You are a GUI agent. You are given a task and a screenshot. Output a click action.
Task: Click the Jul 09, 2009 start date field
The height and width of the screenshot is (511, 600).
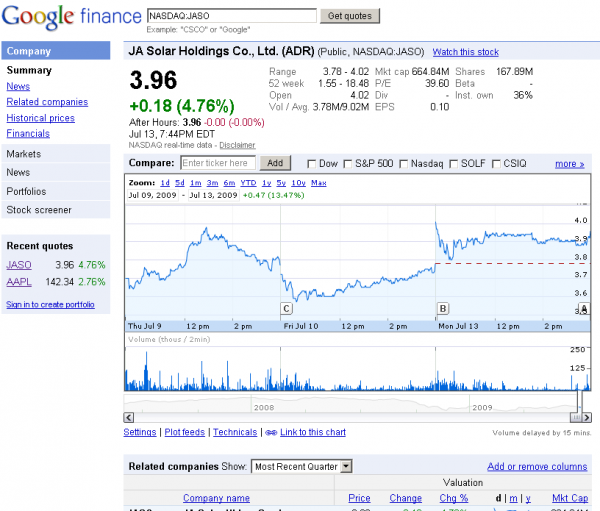(x=153, y=195)
